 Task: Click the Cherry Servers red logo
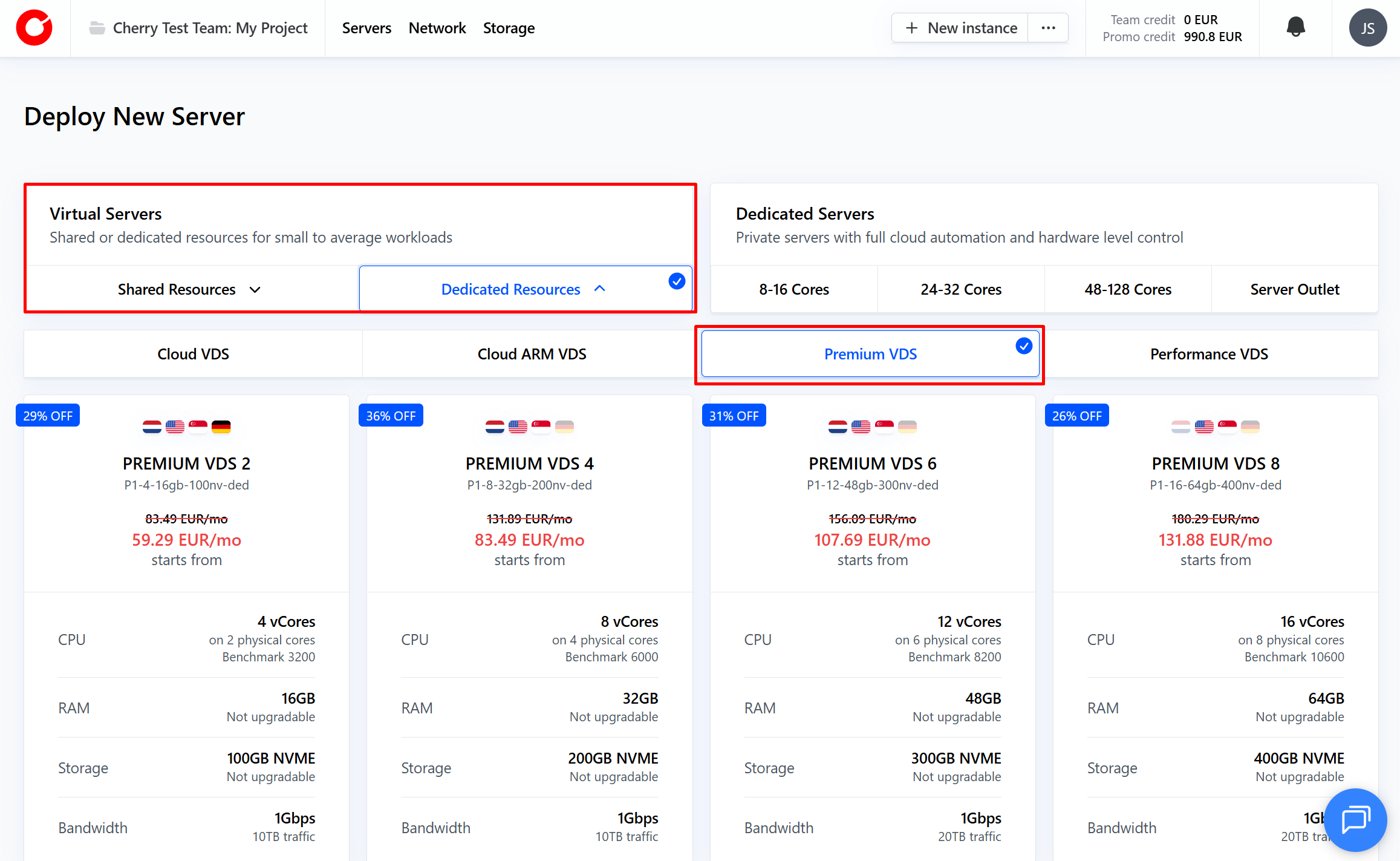[34, 28]
